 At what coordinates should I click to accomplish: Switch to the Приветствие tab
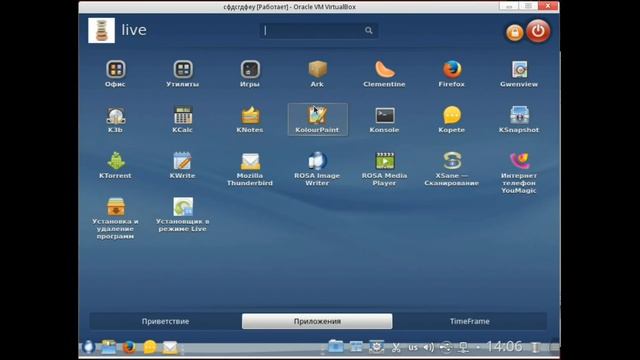[165, 321]
